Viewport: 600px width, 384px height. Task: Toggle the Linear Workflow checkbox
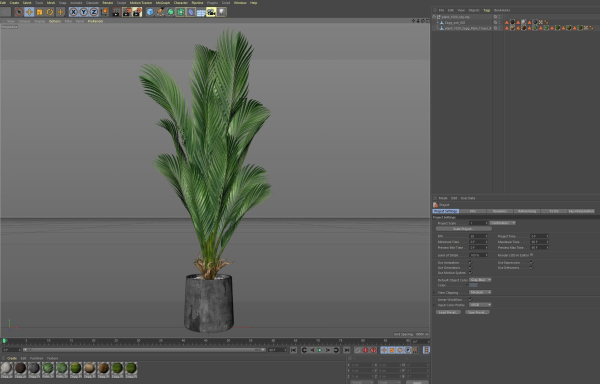click(470, 299)
